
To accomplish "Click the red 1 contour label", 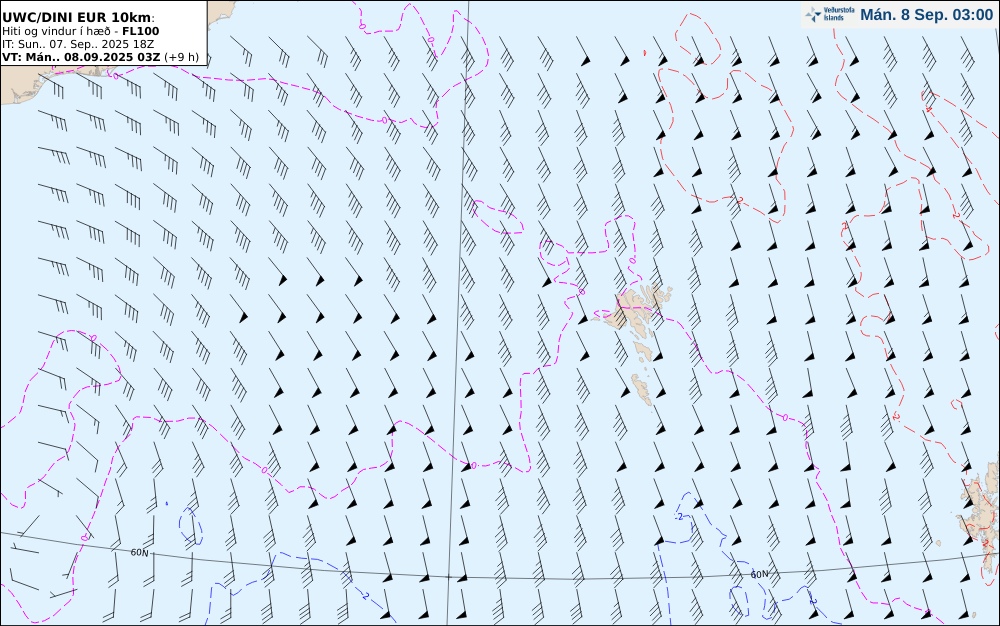I will coord(846,226).
